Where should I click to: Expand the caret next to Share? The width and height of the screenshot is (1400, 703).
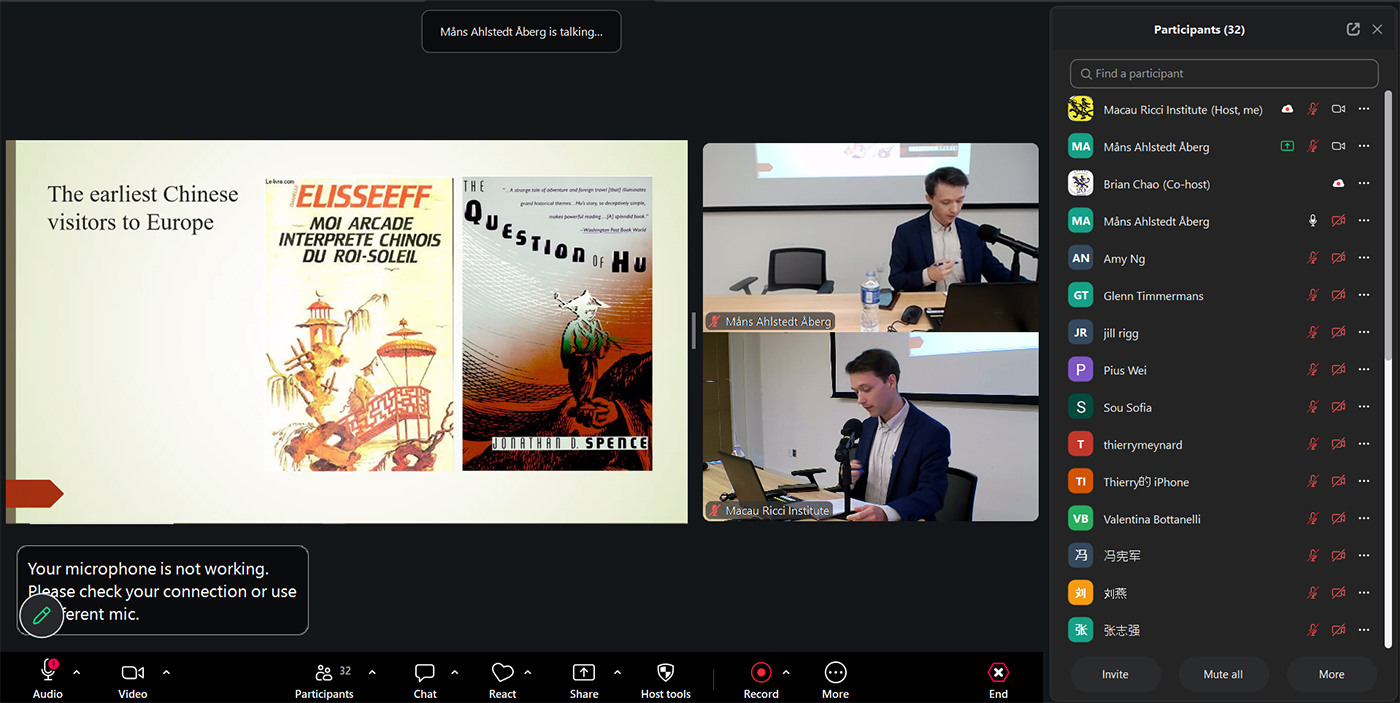click(x=617, y=672)
